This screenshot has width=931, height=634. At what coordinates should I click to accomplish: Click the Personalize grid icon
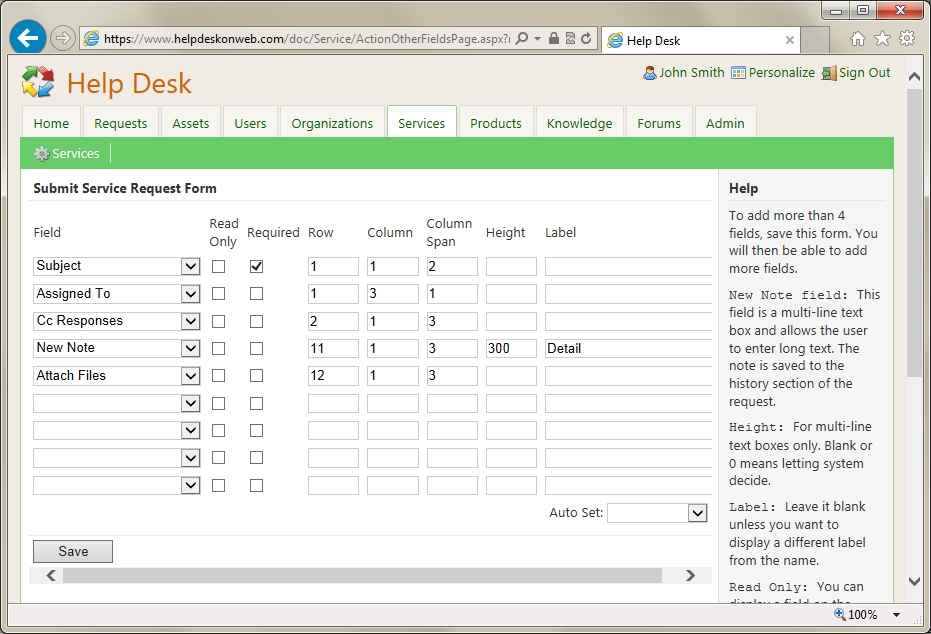coord(738,73)
